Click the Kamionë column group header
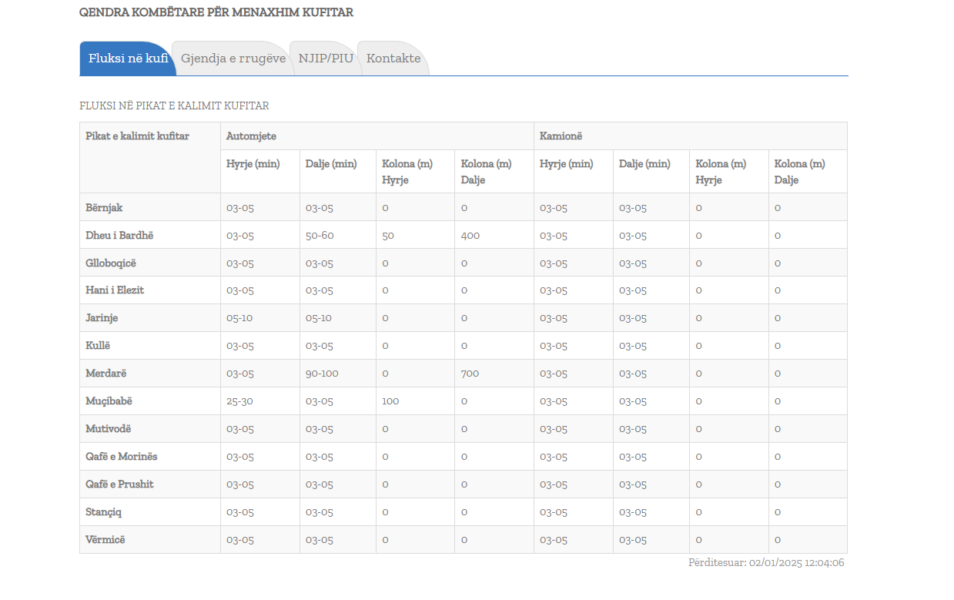This screenshot has height=600, width=954. pyautogui.click(x=560, y=136)
